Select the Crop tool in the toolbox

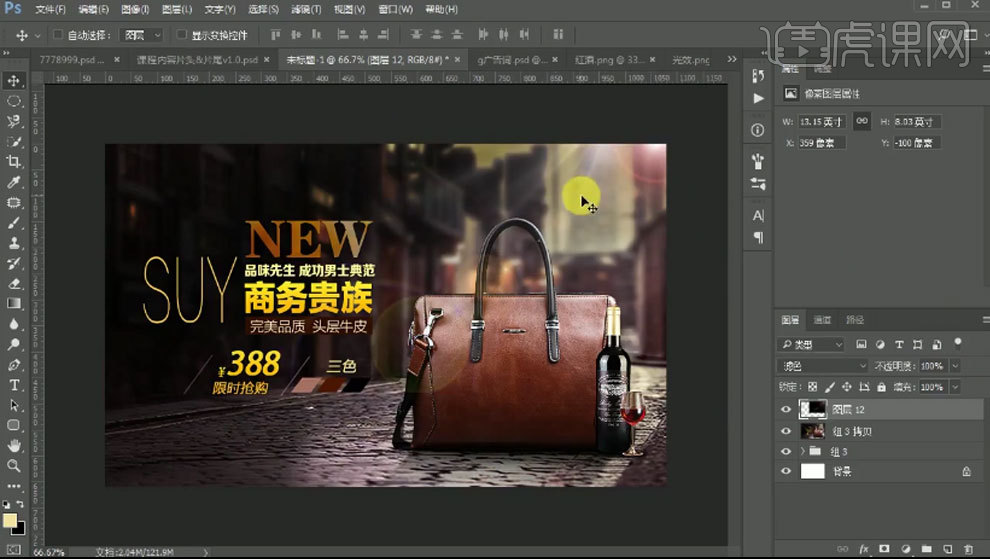tap(14, 162)
